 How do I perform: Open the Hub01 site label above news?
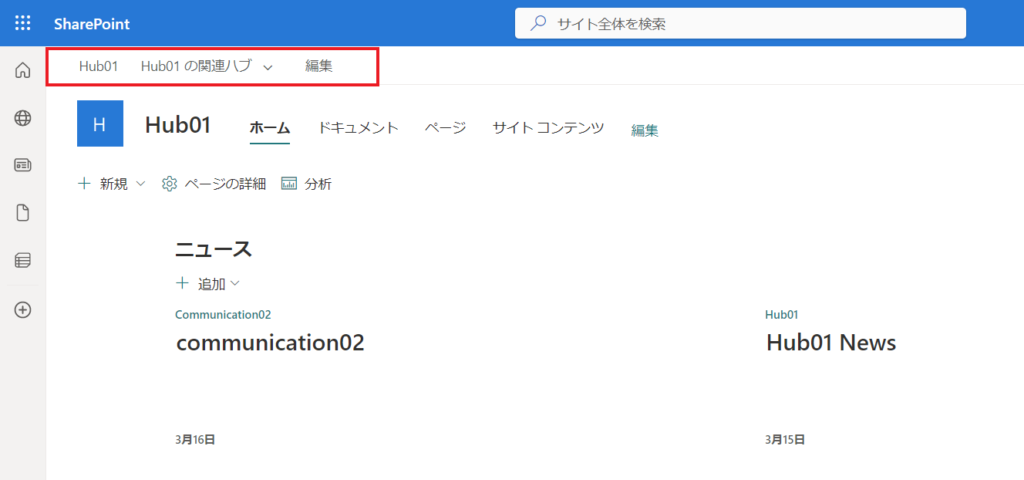pos(782,314)
